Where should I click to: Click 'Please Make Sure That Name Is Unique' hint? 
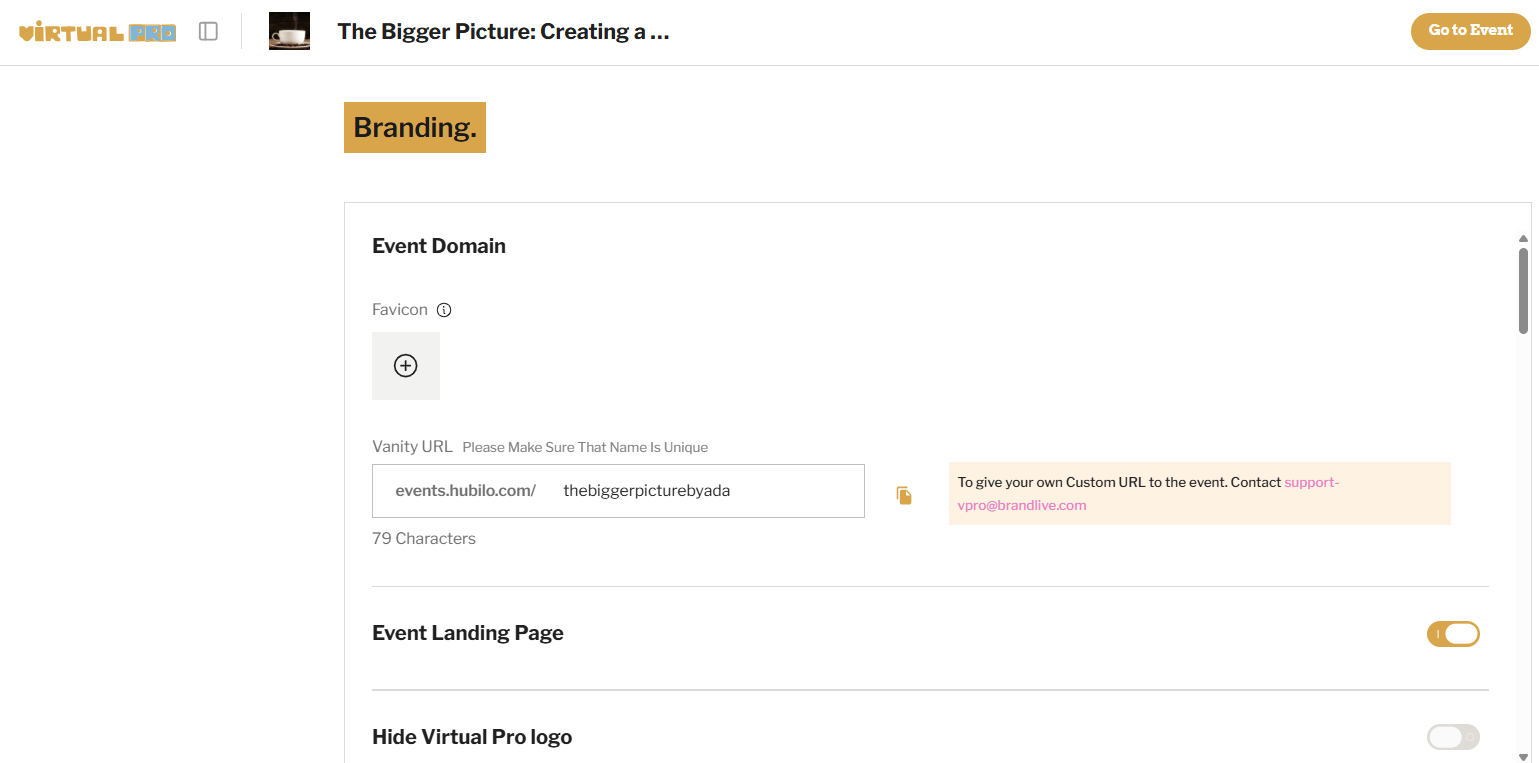(585, 447)
